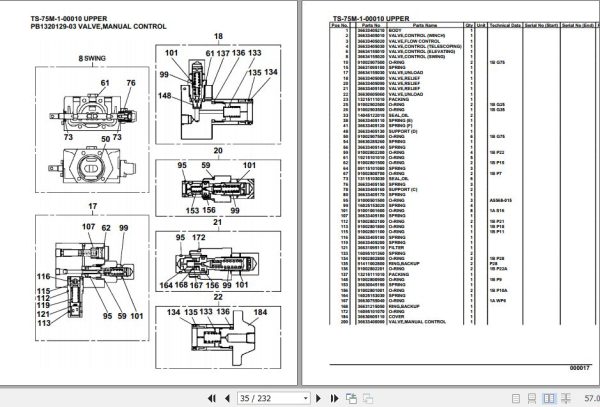Click the PB1320129-03 VALVE,MANUAL CONTROL title
This screenshot has width=600, height=407.
pos(98,27)
